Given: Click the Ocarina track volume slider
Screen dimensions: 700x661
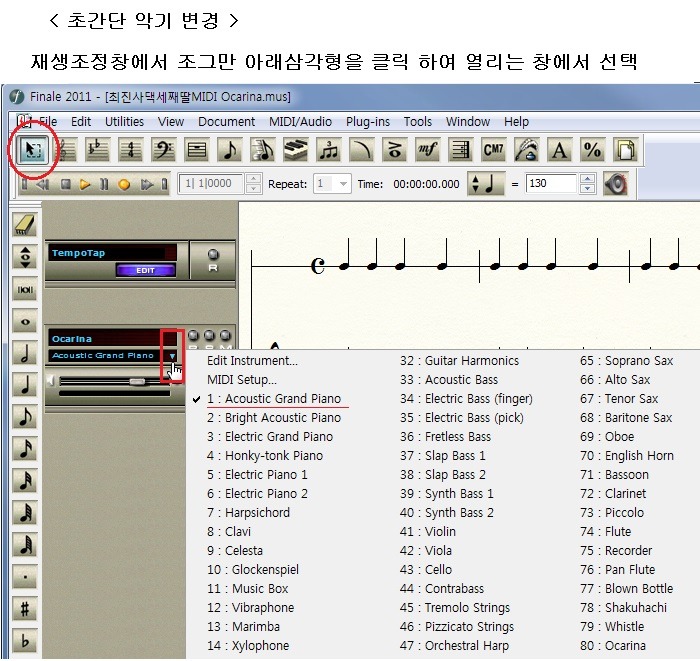Looking at the screenshot, I should [137, 381].
